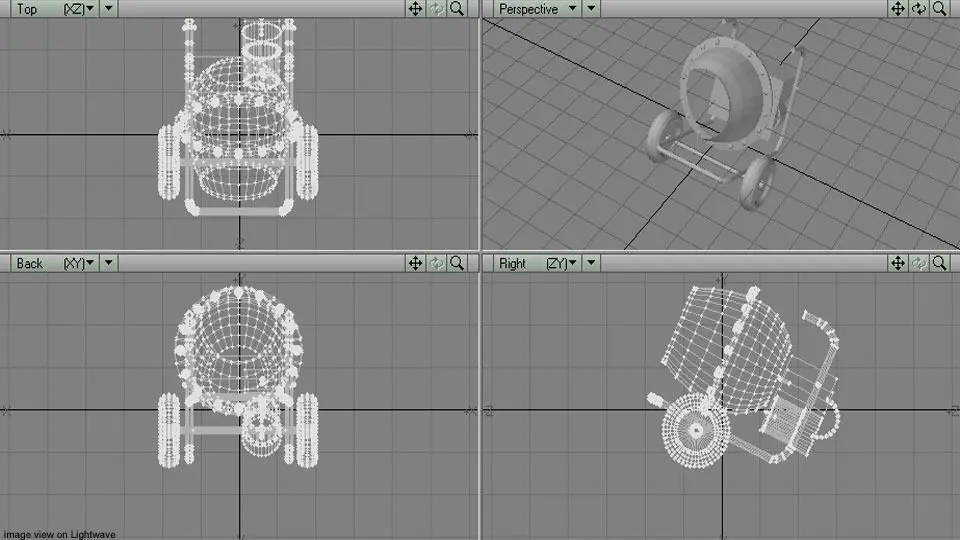Click the rotate icon in Right viewport header
This screenshot has height=540, width=960.
[x=918, y=263]
